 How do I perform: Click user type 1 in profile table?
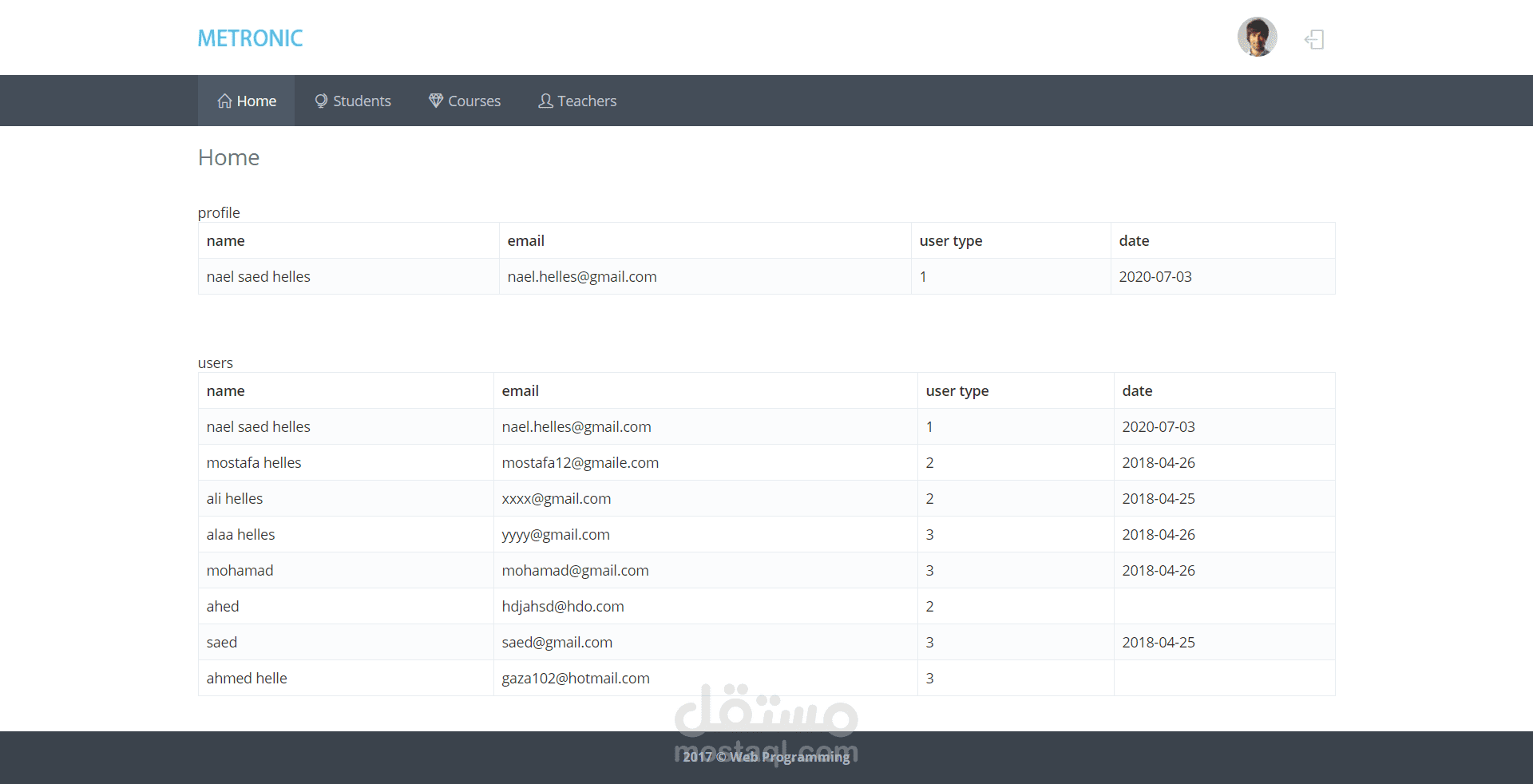923,277
